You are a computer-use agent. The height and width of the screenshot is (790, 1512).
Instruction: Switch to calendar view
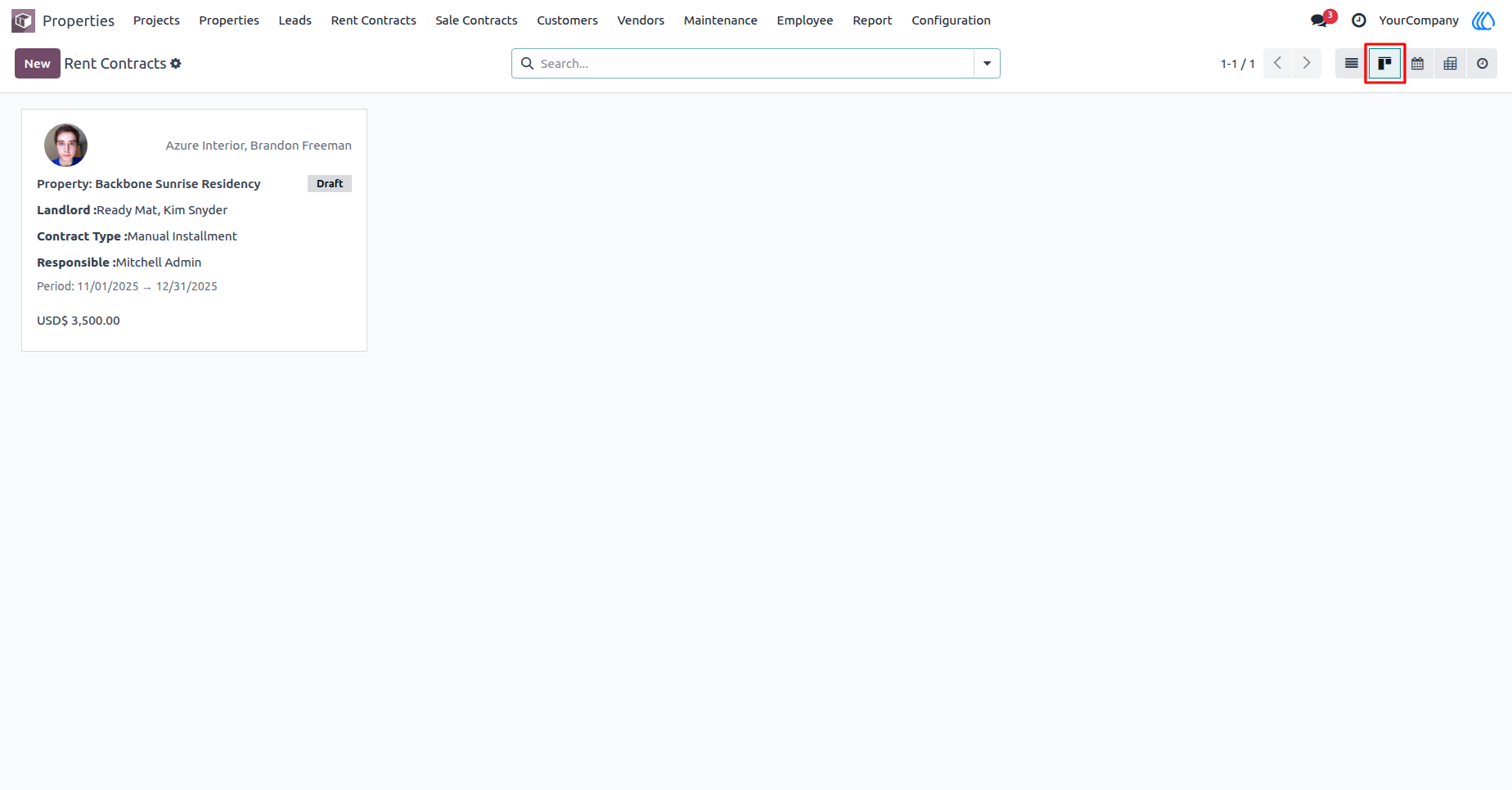[x=1418, y=63]
